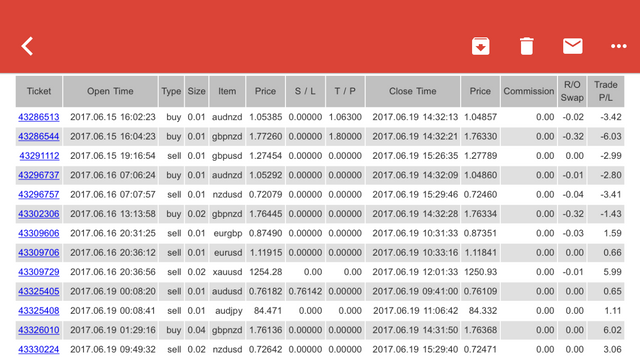Select the stop loss value 0.76142
Screen dimensions: 640x360
coord(305,291)
